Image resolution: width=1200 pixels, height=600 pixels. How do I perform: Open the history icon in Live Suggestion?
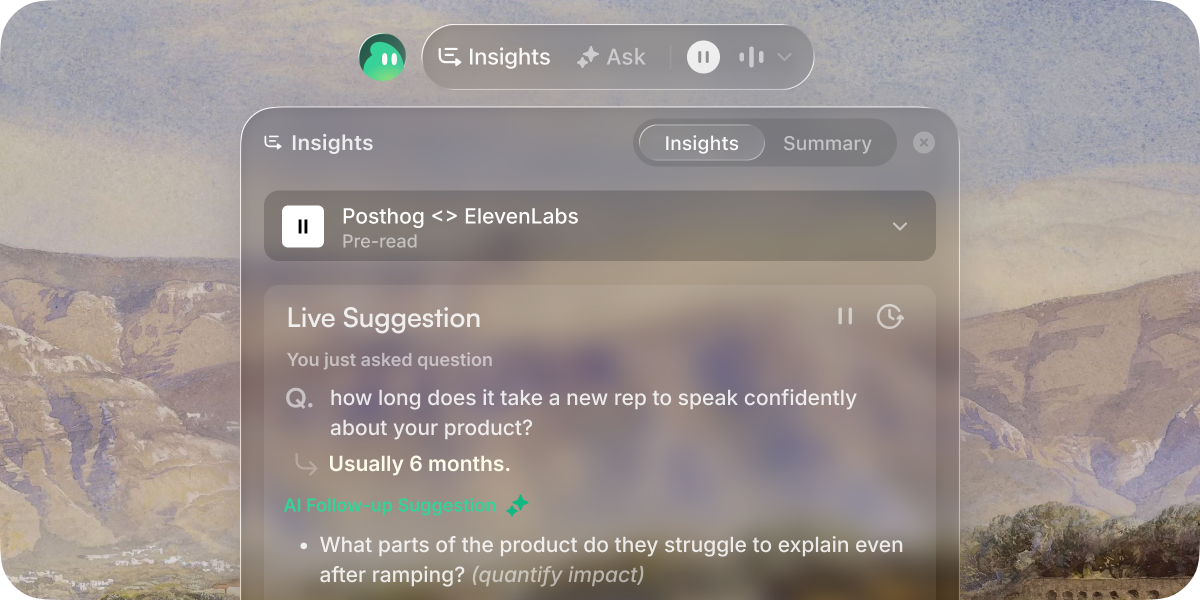pyautogui.click(x=890, y=316)
